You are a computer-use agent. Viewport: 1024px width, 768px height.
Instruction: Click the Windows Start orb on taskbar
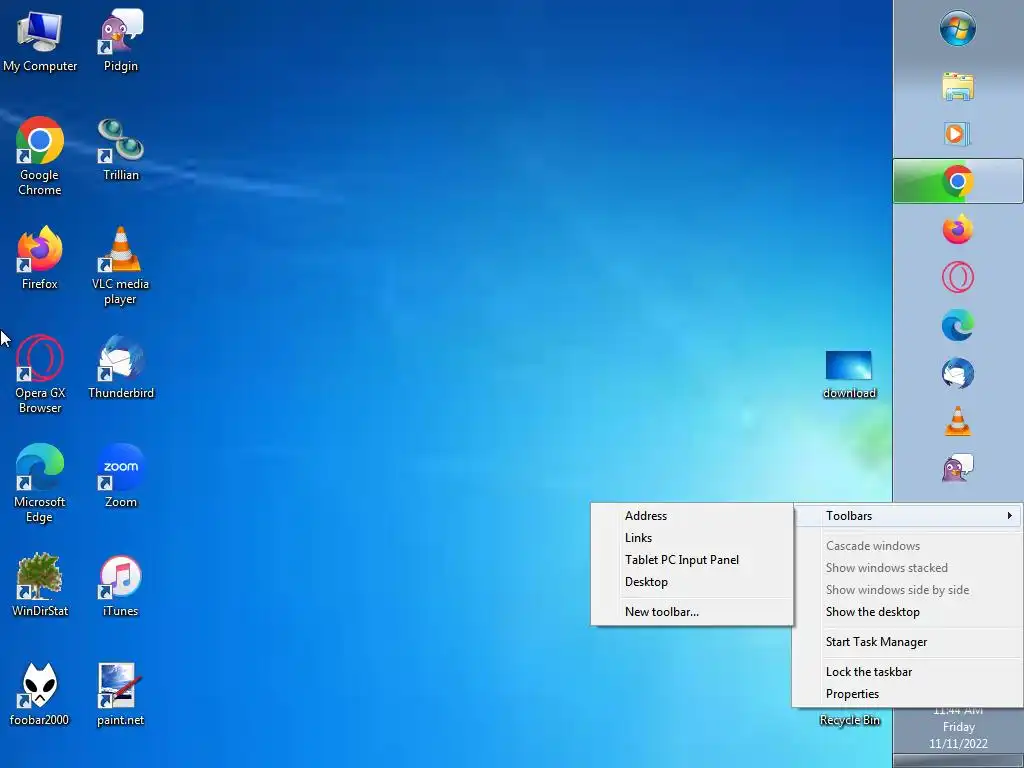click(x=958, y=29)
